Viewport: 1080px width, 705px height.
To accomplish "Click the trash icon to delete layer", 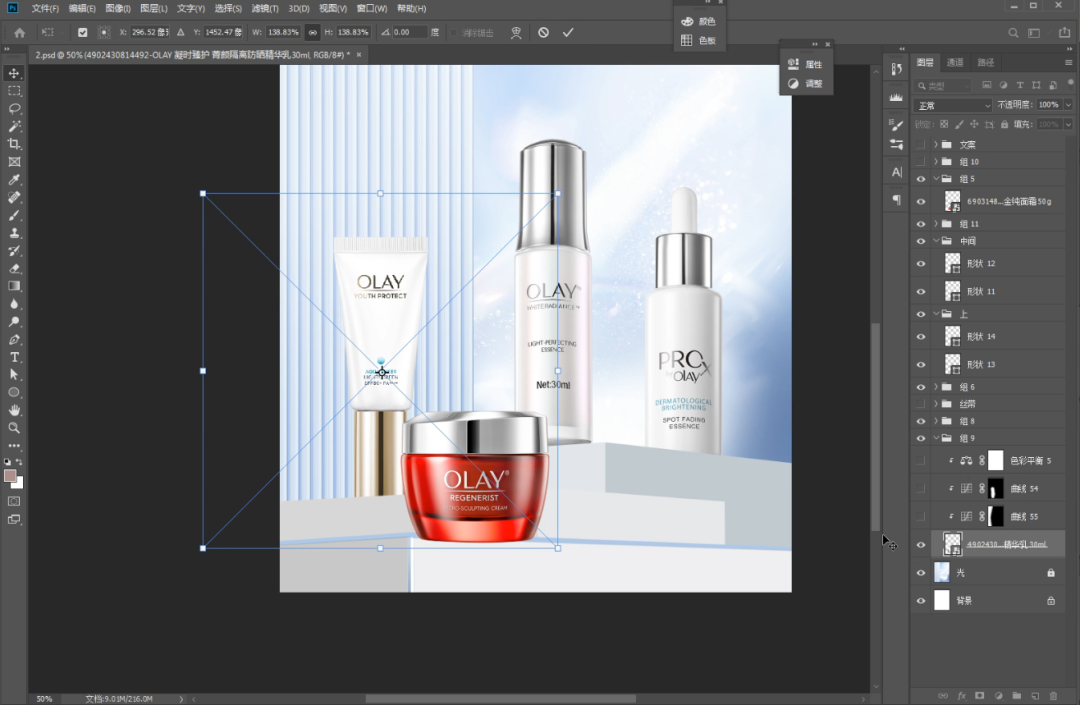I will tap(1053, 696).
